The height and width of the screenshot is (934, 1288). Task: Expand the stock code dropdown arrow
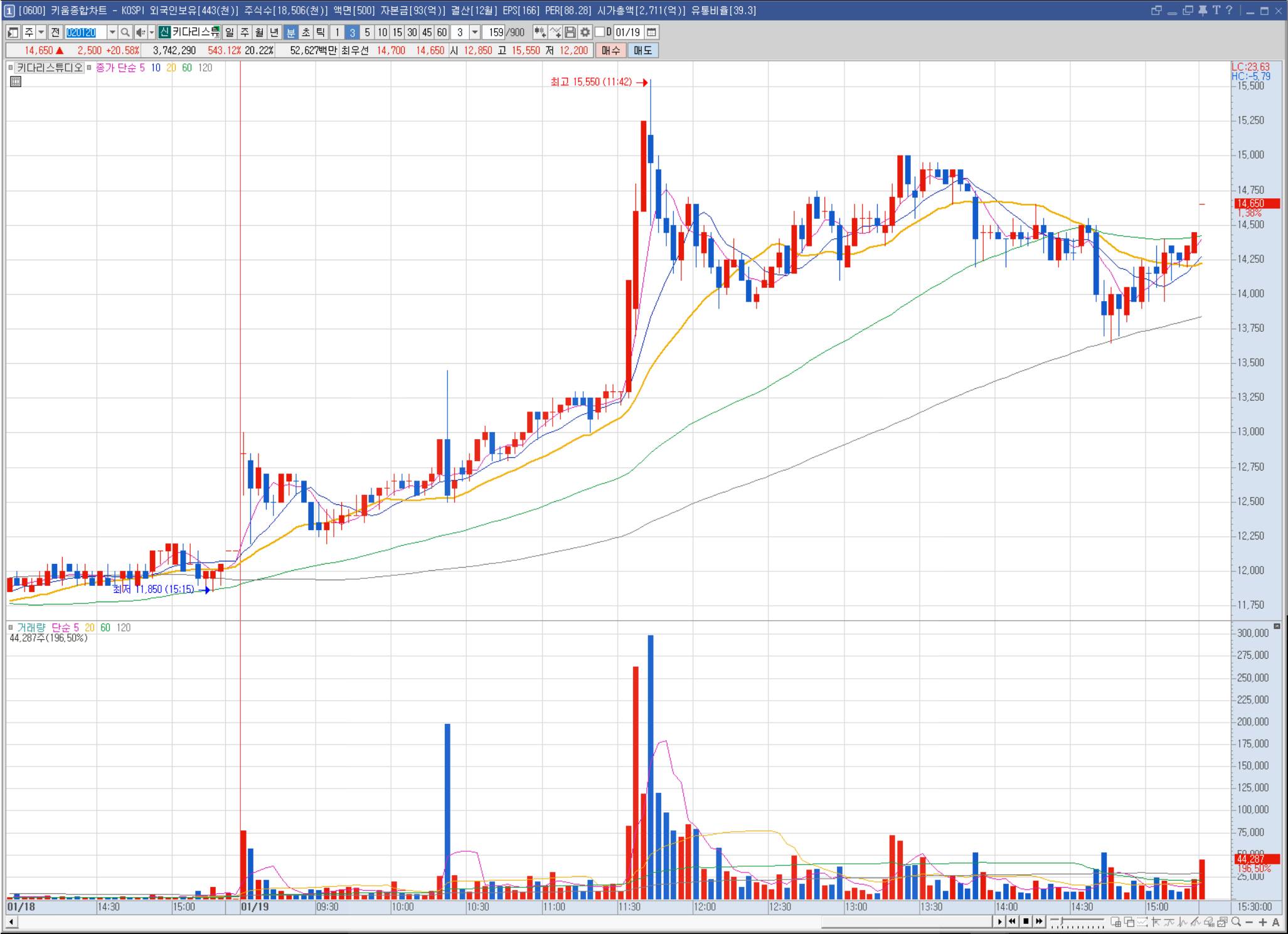point(112,32)
